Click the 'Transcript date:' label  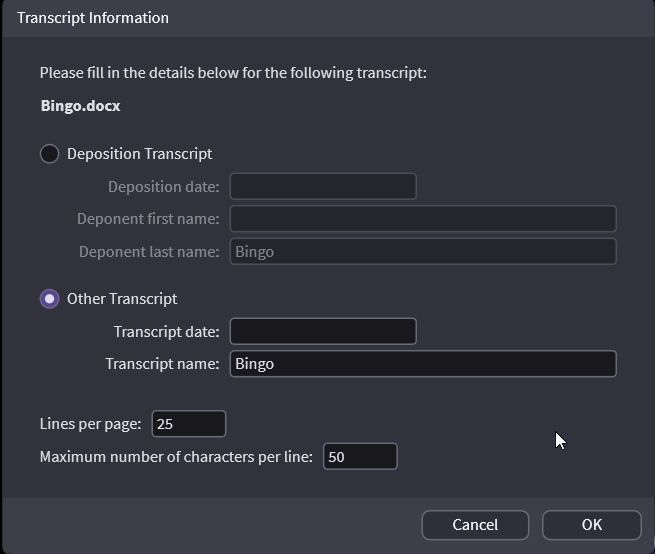click(x=166, y=331)
